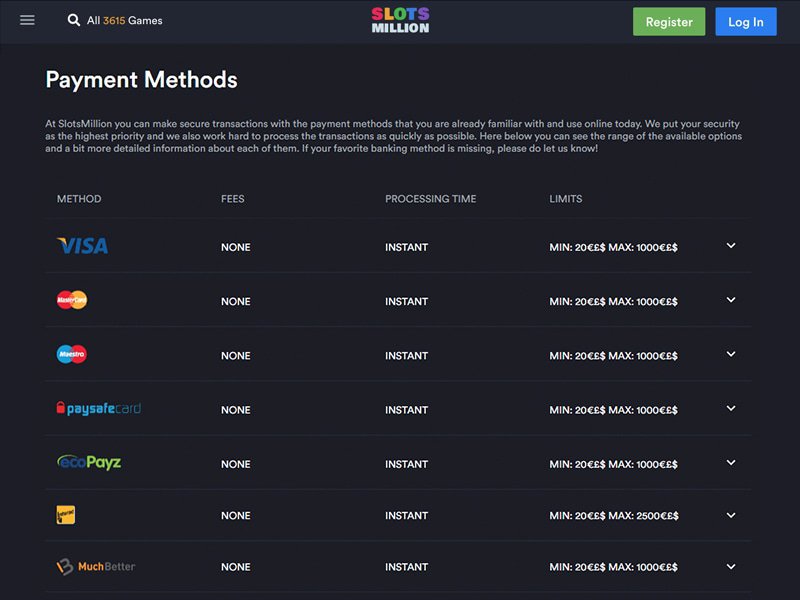Click NONE fee in the Interac row
This screenshot has height=600, width=800.
coord(236,516)
